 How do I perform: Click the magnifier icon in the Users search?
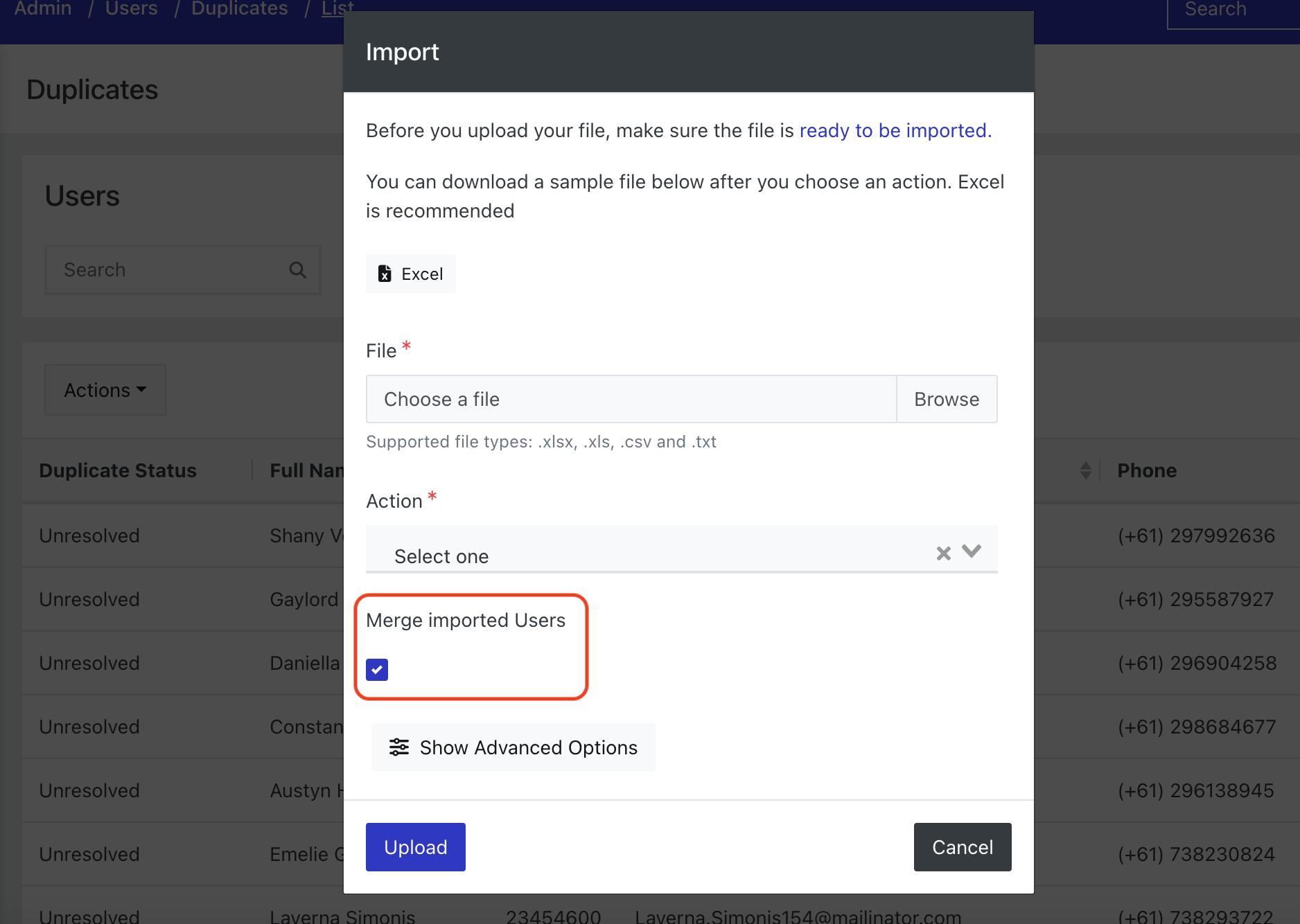point(298,270)
